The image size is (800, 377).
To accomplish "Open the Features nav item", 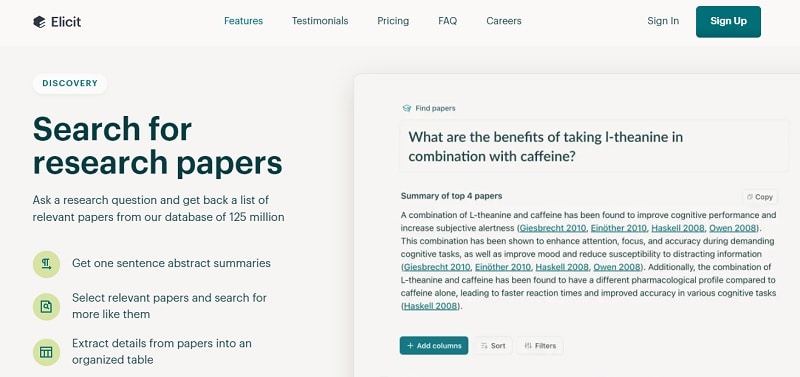I will (243, 21).
